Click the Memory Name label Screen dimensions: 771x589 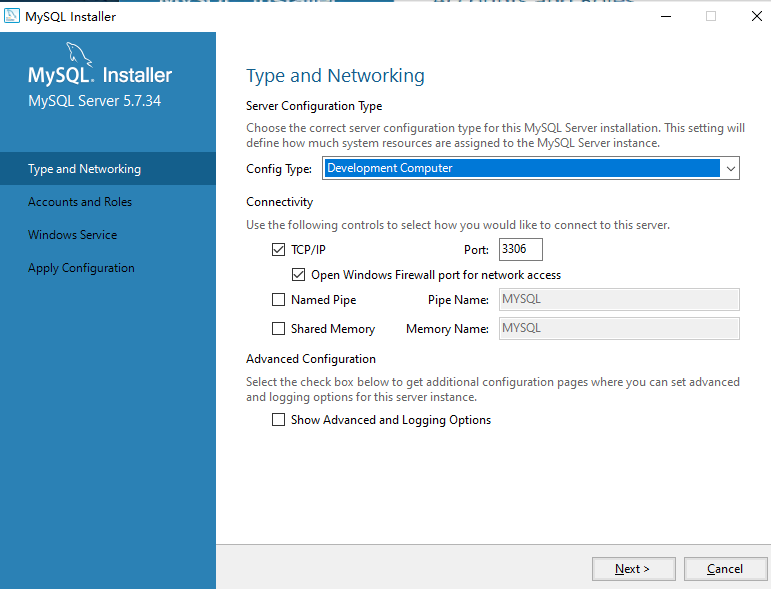click(x=447, y=329)
